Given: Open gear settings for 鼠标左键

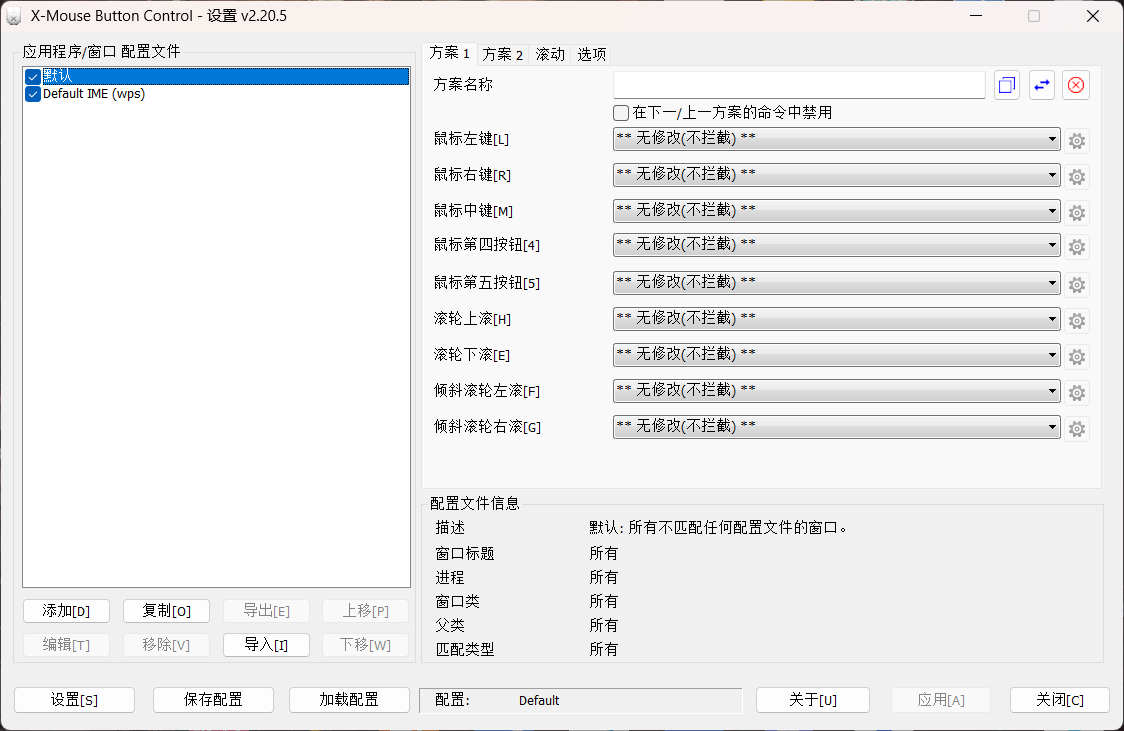Looking at the screenshot, I should click(1077, 141).
